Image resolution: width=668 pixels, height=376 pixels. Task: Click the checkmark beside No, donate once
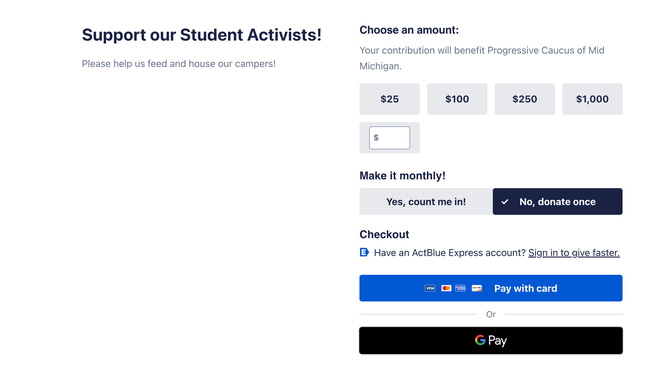coord(505,202)
